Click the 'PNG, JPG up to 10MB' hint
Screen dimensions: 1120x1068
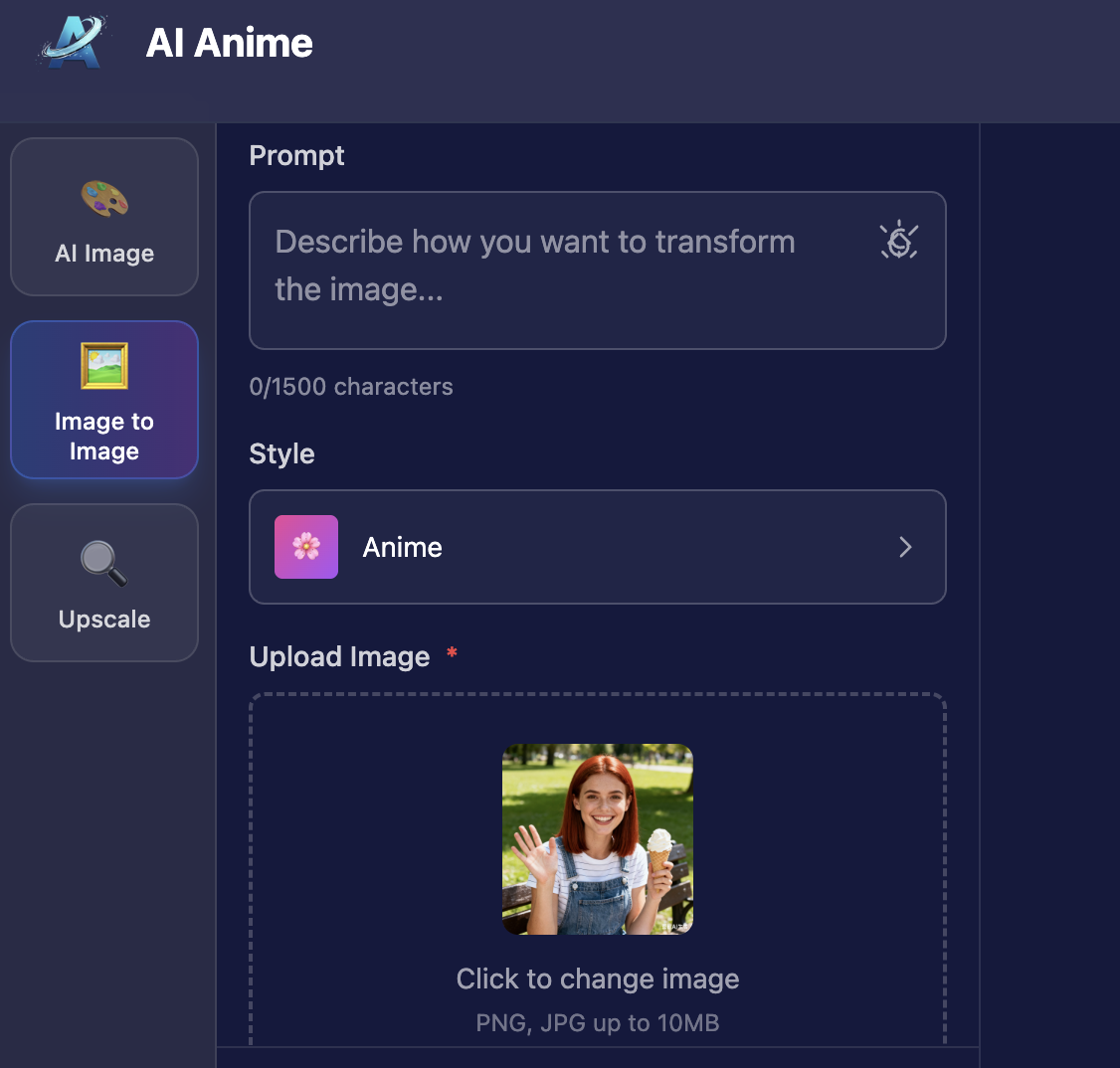point(597,1023)
